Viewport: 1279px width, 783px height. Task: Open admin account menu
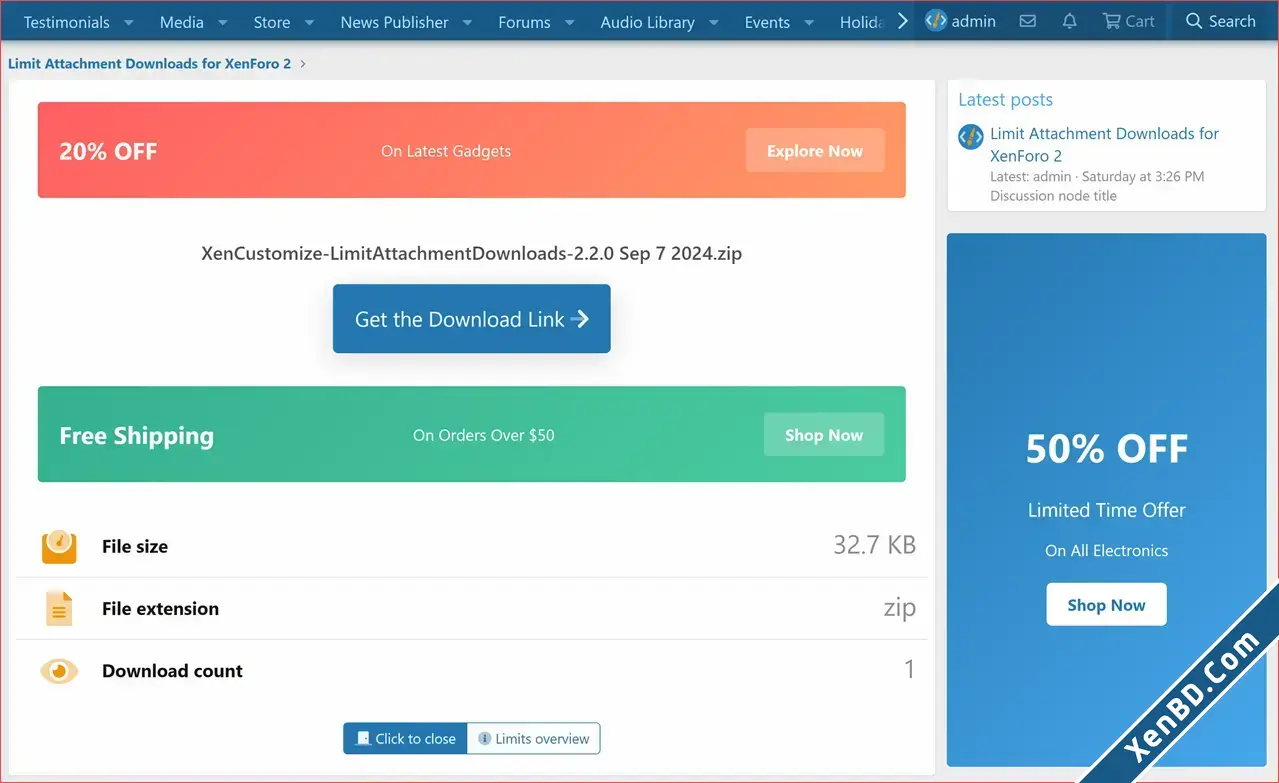coord(960,21)
